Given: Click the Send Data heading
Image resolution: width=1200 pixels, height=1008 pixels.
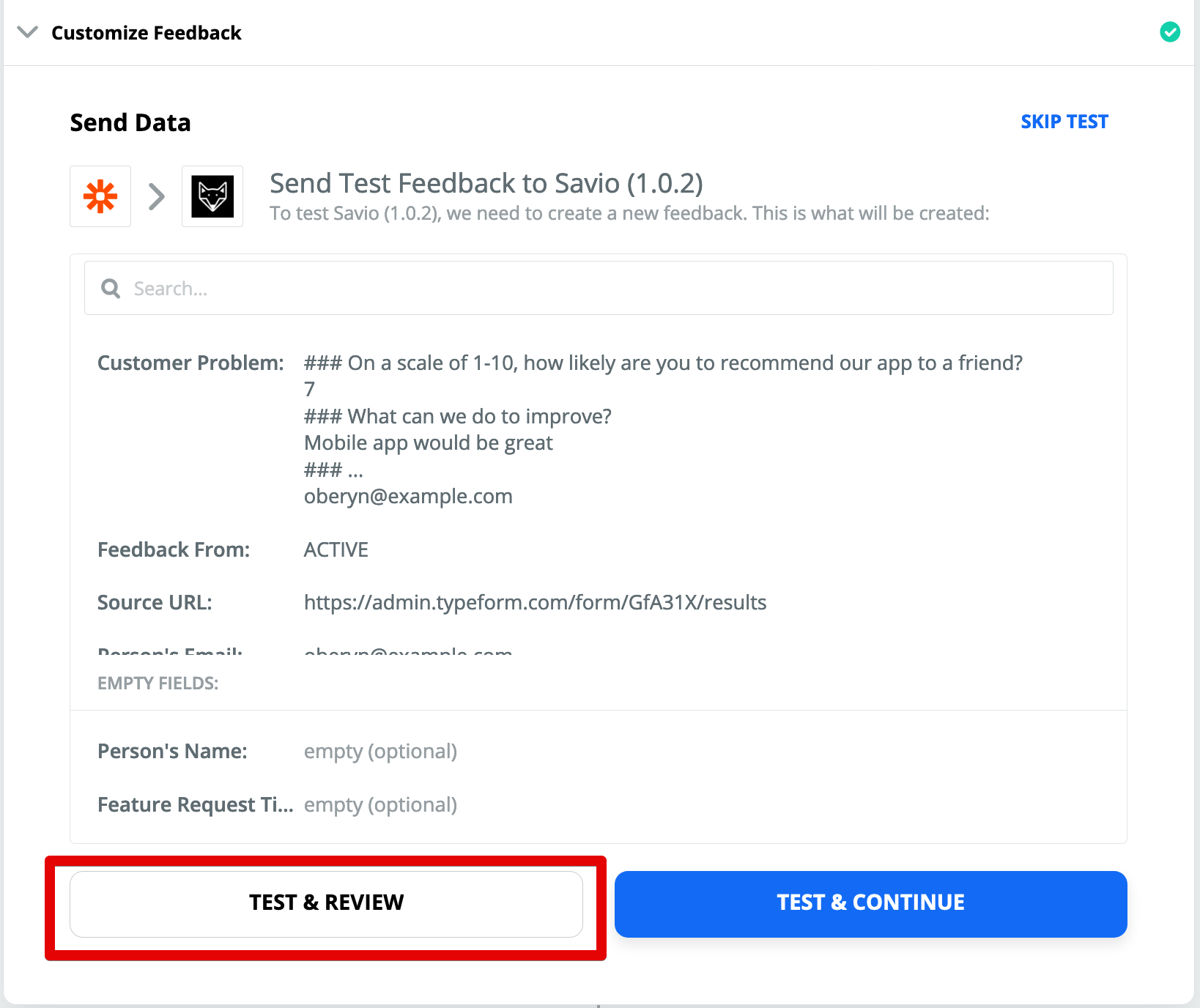Looking at the screenshot, I should (130, 122).
